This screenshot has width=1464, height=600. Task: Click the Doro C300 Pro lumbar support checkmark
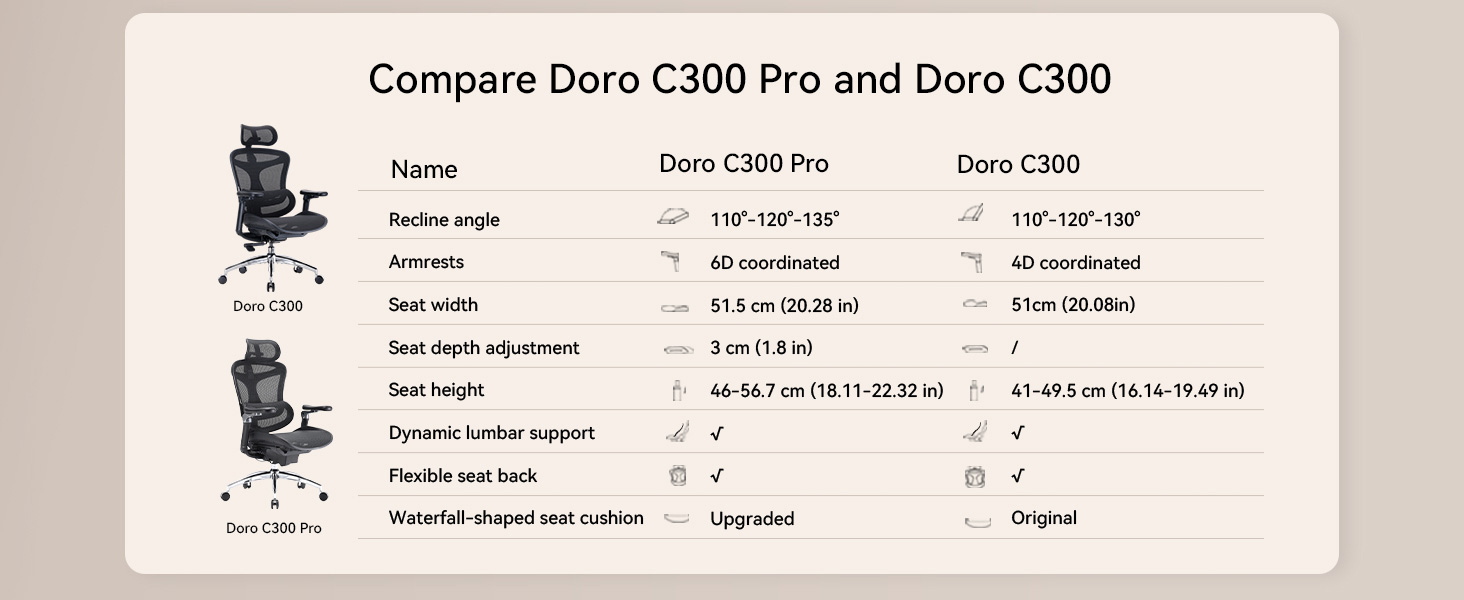pos(717,434)
